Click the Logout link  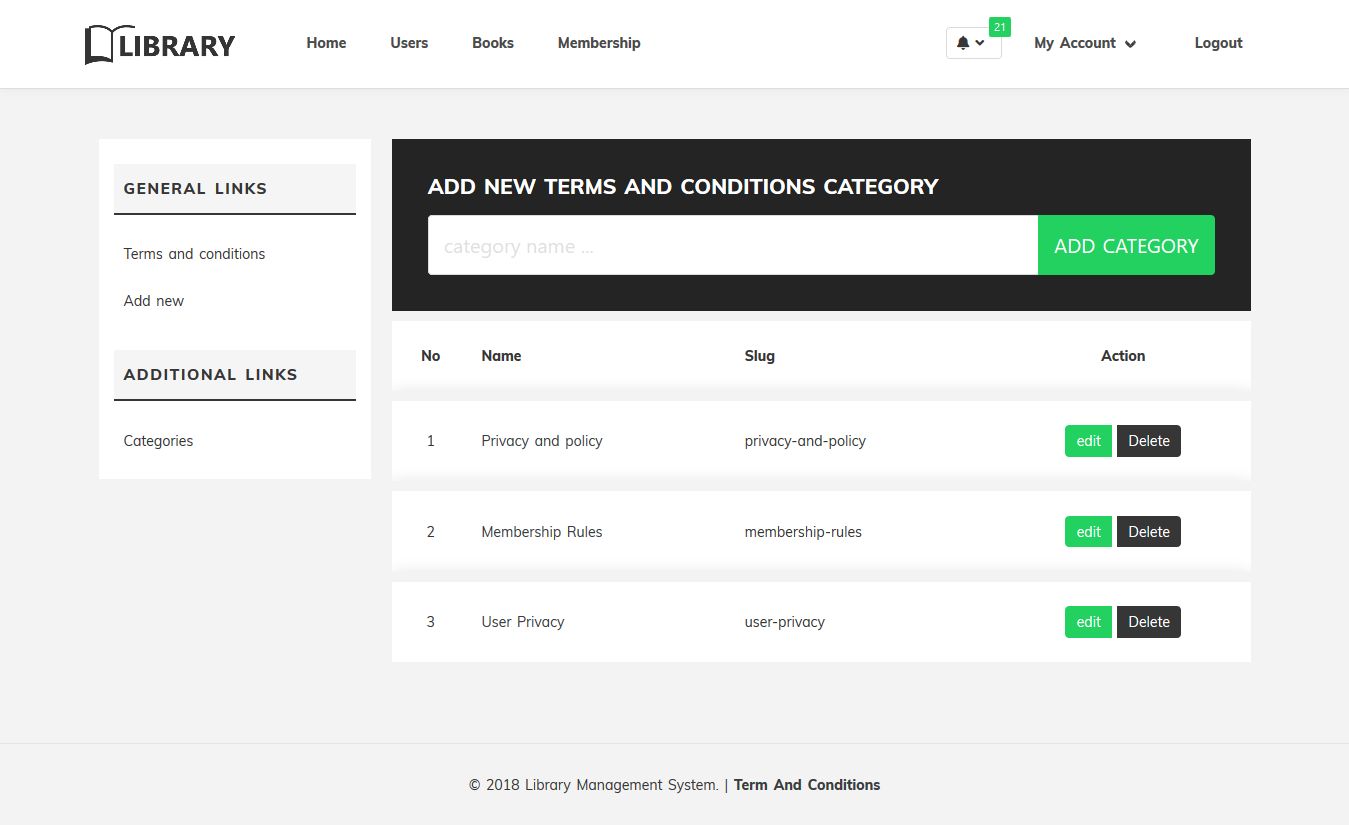pos(1218,43)
